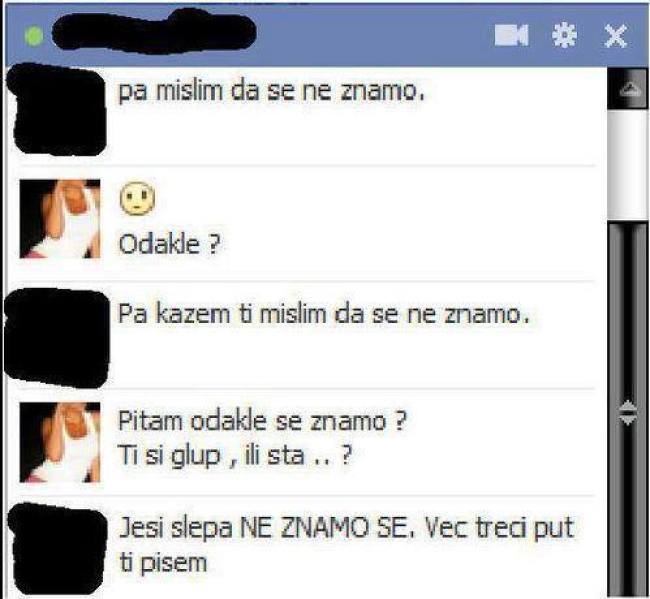650x599 pixels.
Task: Click the 'ti pisem' line
Action: pyautogui.click(x=163, y=563)
